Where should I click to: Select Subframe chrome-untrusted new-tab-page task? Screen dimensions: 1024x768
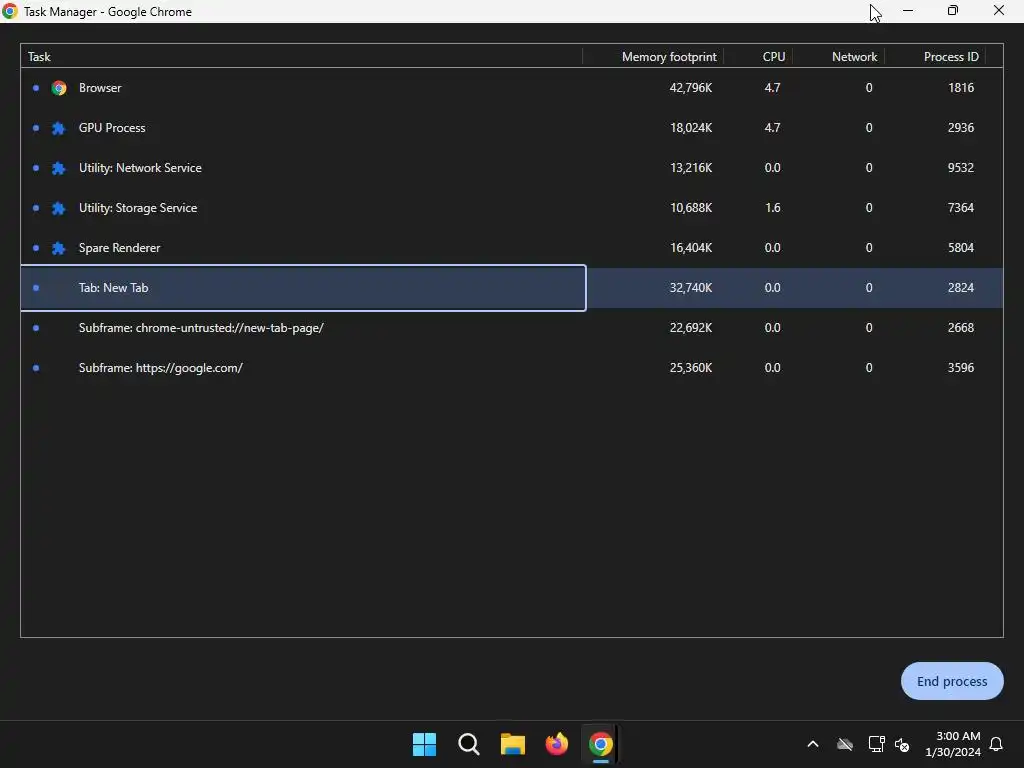click(201, 328)
